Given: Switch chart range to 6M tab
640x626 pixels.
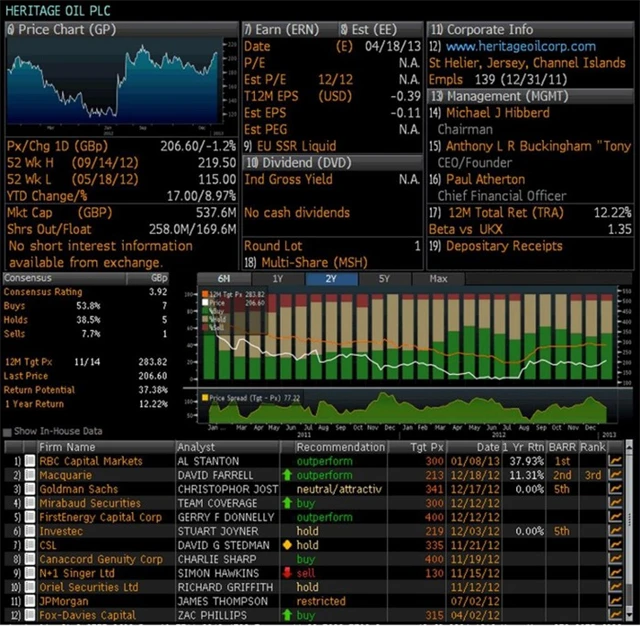Looking at the screenshot, I should point(222,279).
